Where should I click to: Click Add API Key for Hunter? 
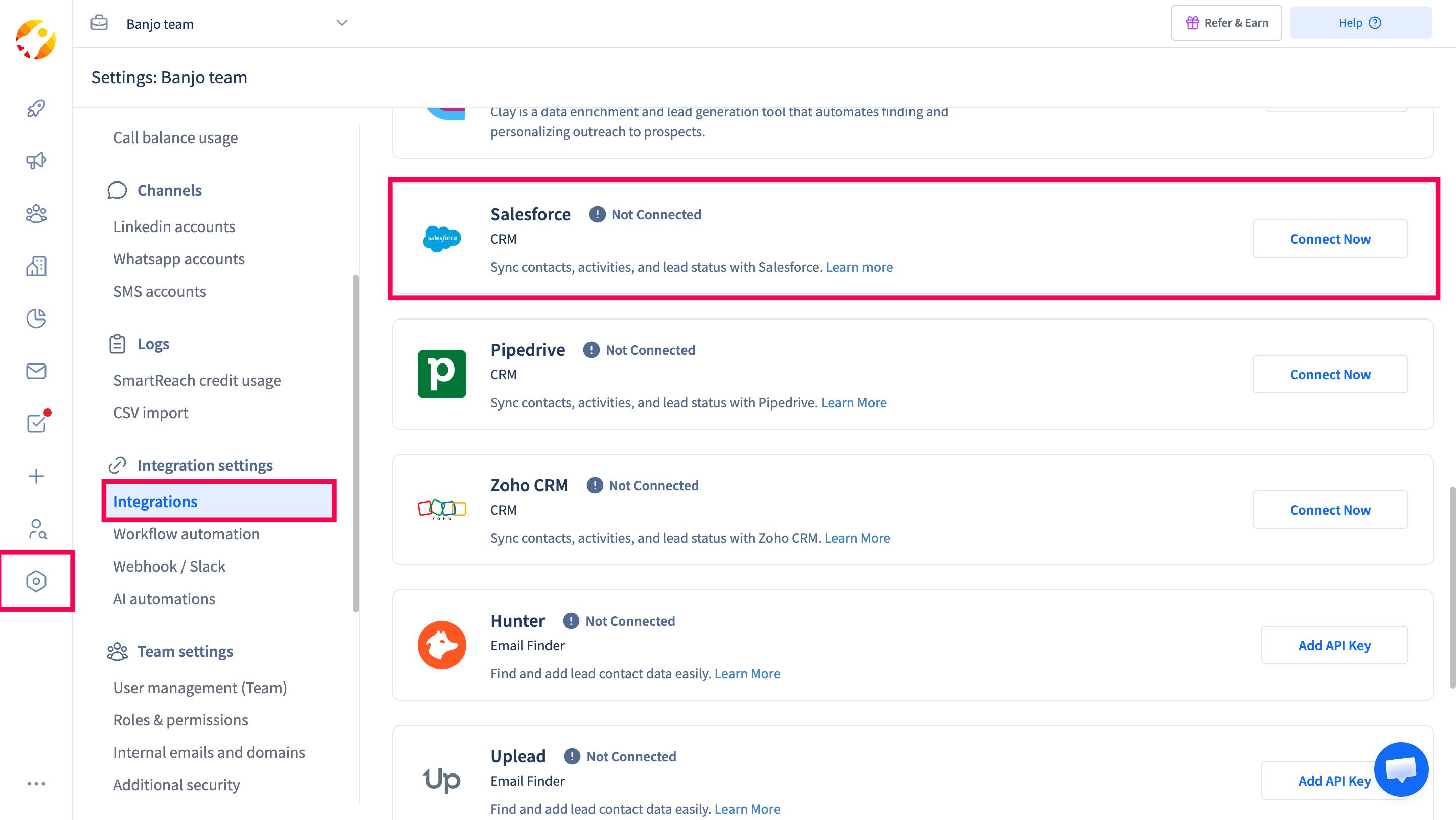pyautogui.click(x=1334, y=646)
